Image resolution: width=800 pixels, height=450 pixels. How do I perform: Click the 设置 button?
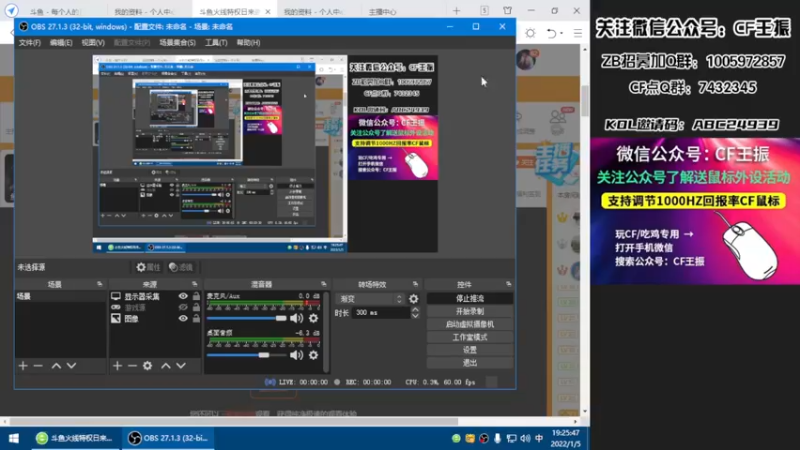[469, 350]
